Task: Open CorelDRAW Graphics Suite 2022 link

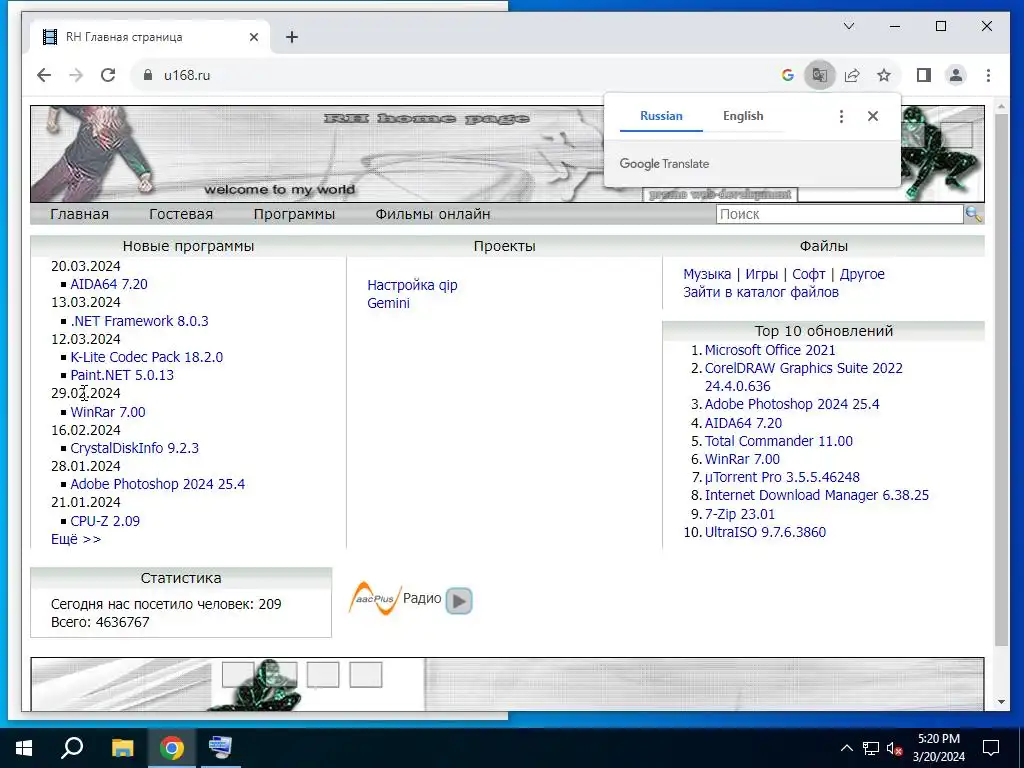Action: point(803,377)
